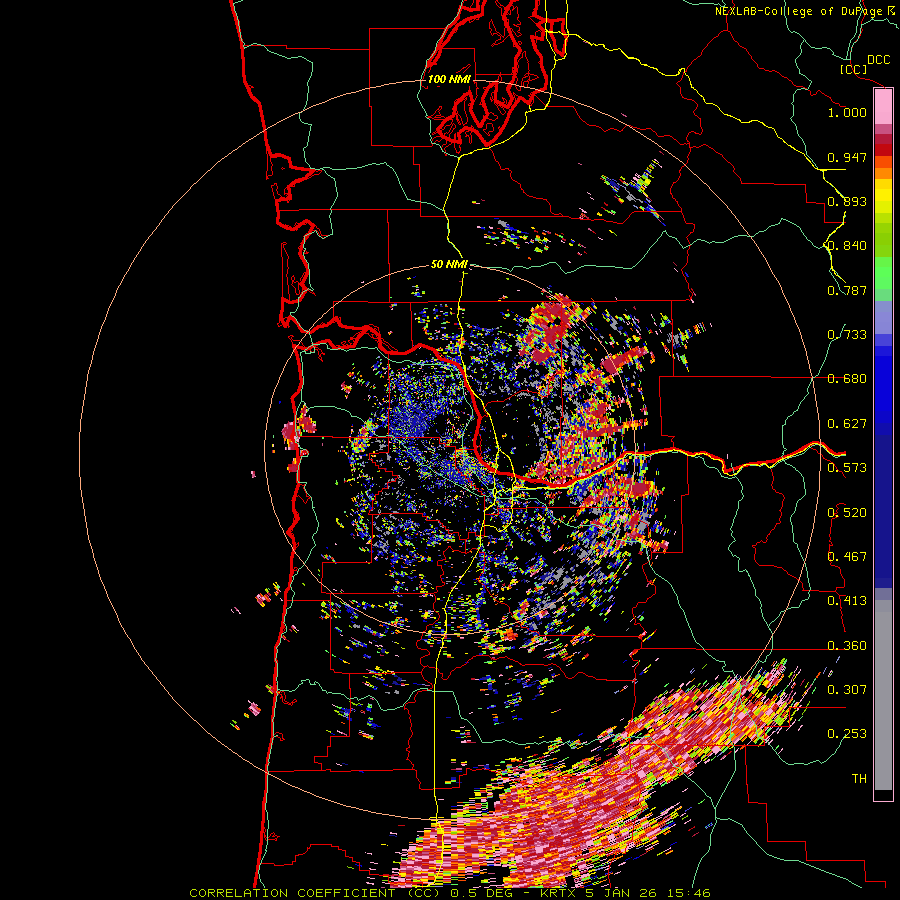900x900 pixels.
Task: Click the DCC label above the color scale
Action: [x=878, y=60]
